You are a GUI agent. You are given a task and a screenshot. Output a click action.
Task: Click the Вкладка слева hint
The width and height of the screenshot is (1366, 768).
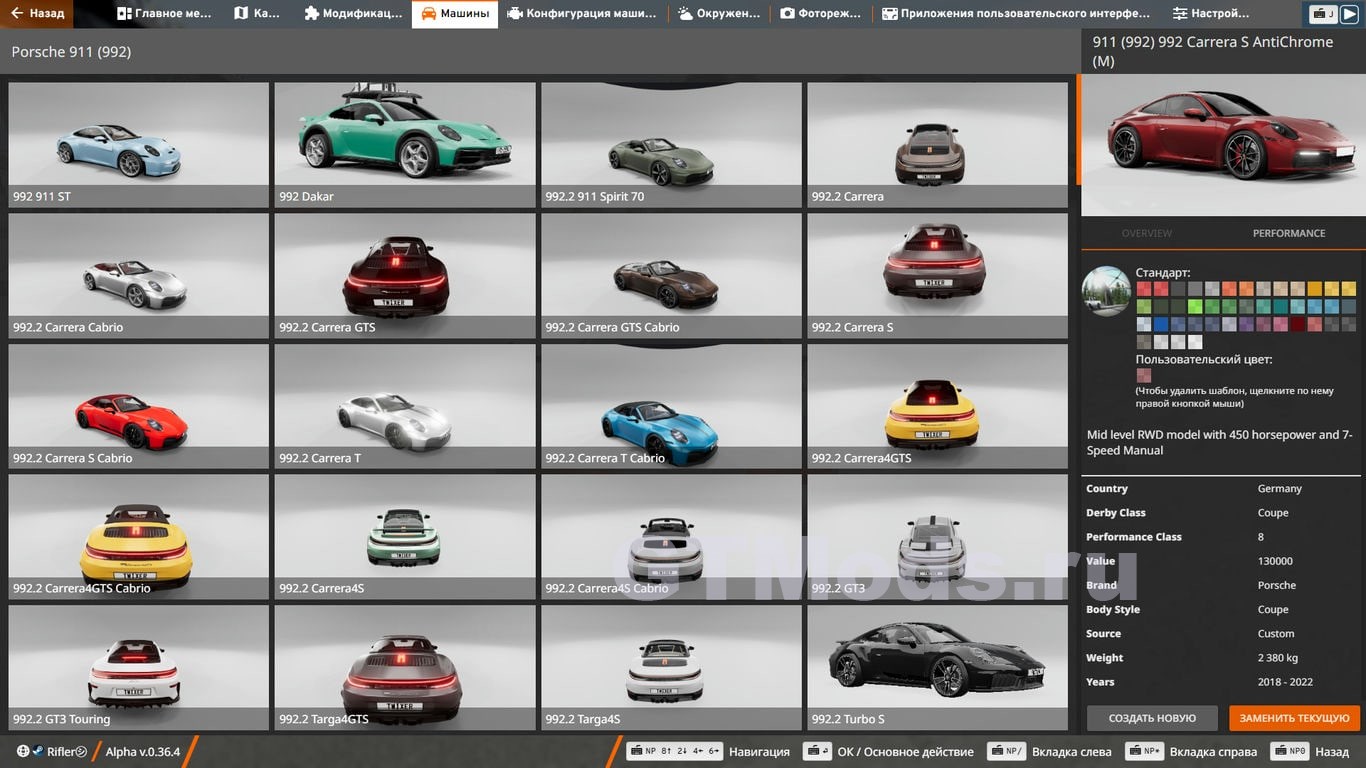(1049, 752)
